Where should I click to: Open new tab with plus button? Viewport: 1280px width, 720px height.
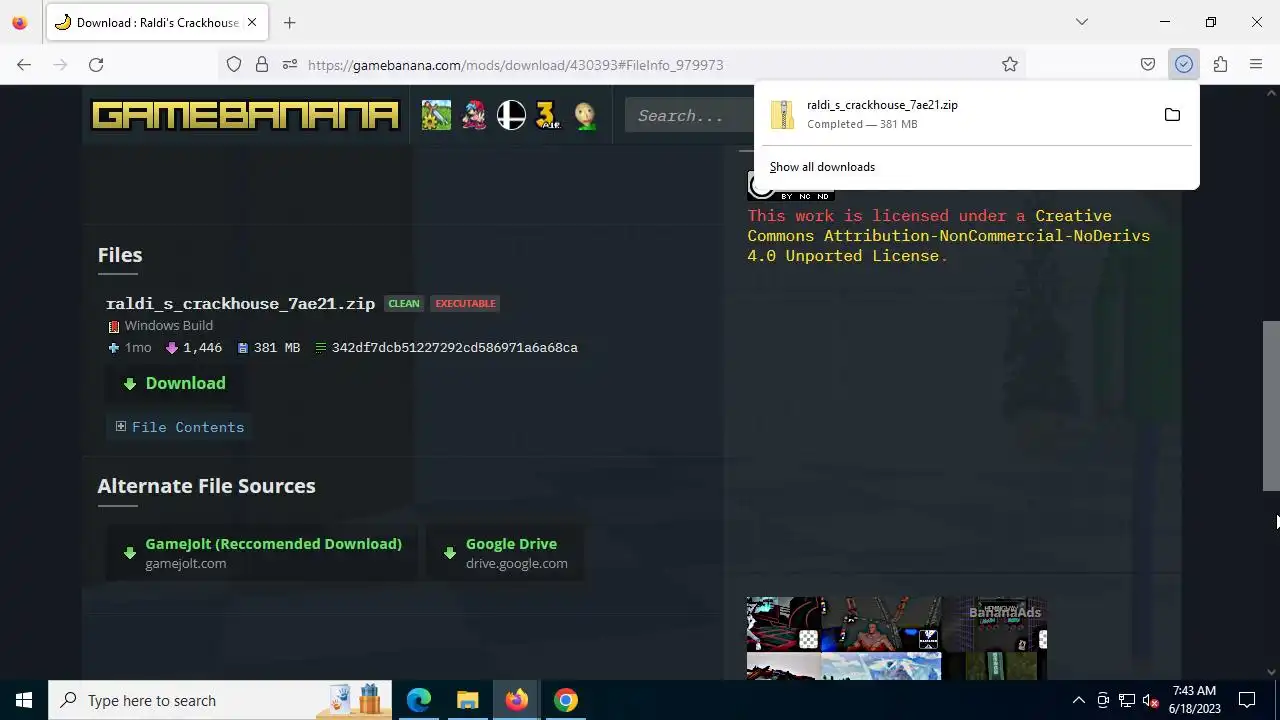(x=289, y=22)
